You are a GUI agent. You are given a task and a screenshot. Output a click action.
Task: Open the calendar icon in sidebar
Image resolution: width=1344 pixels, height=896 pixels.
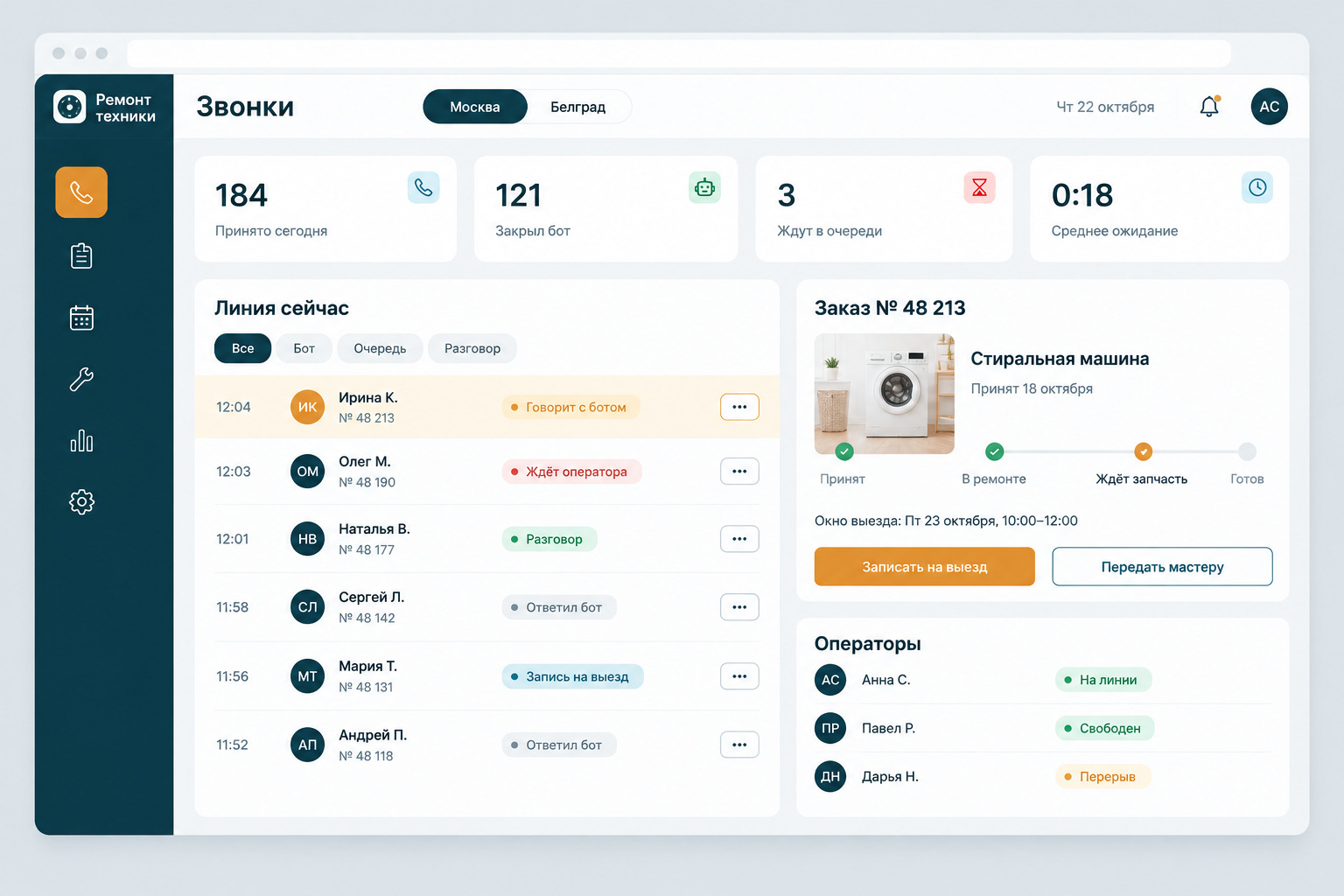point(81,318)
